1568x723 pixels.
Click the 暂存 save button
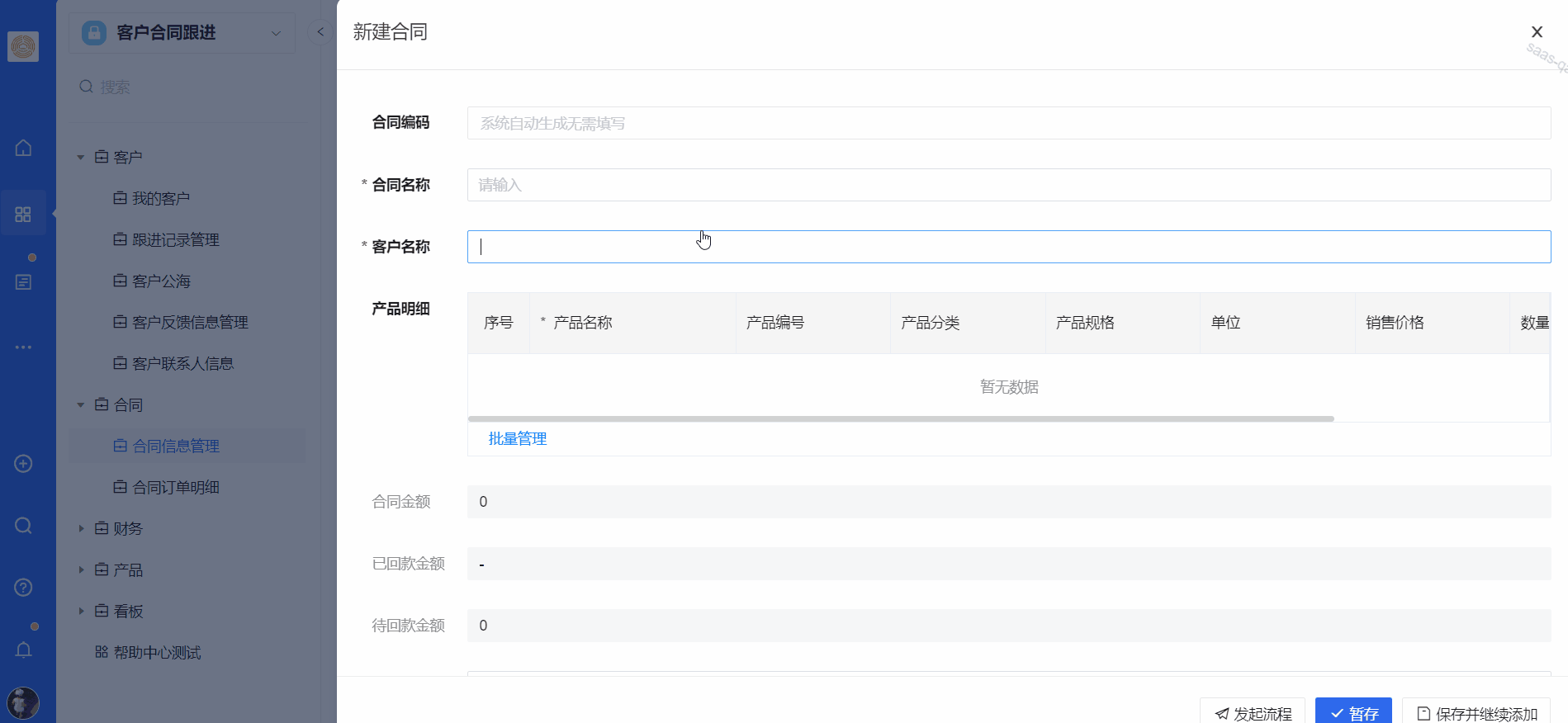tap(1353, 713)
